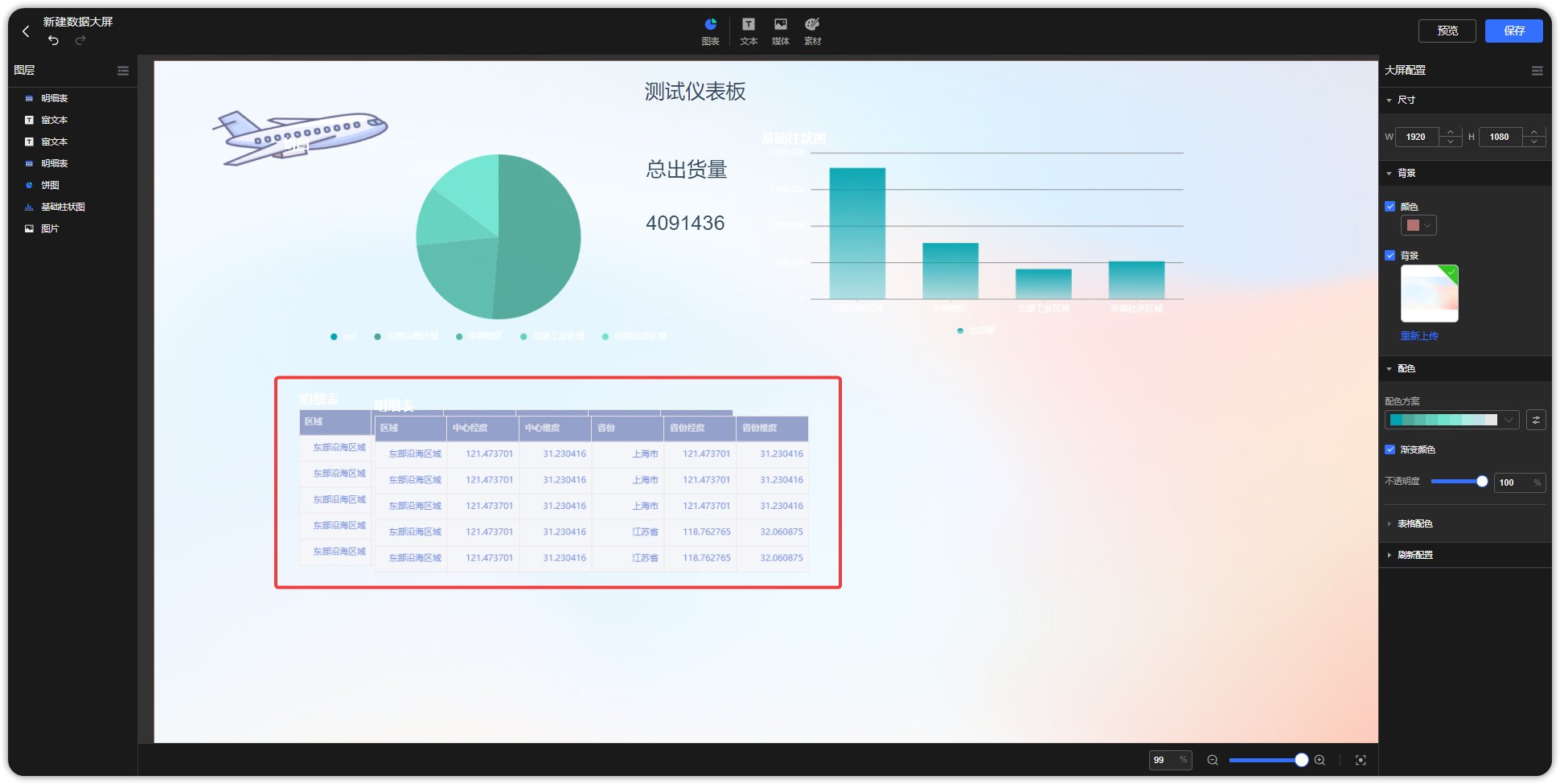The height and width of the screenshot is (784, 1560).
Task: Open the 文本 text components menu
Action: point(749,31)
